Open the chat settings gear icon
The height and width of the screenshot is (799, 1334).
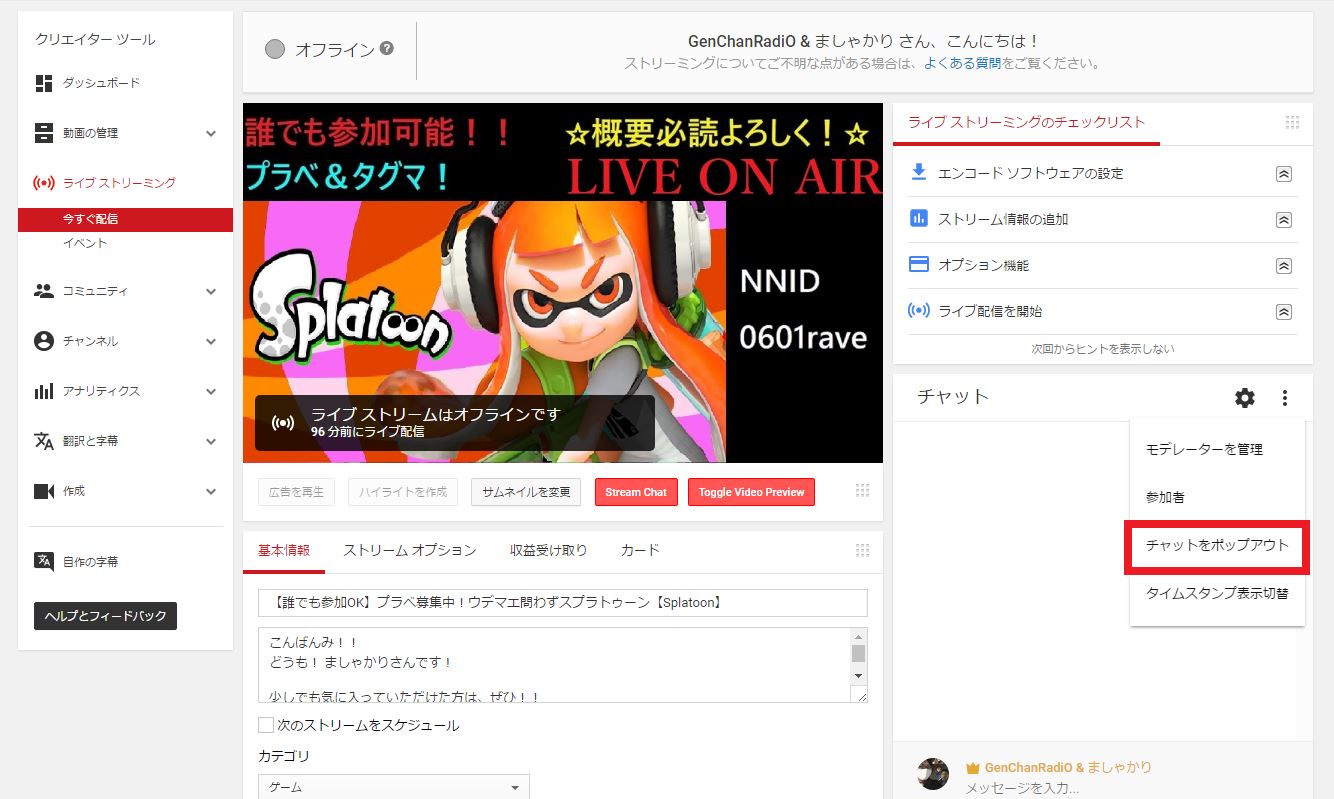[1244, 398]
